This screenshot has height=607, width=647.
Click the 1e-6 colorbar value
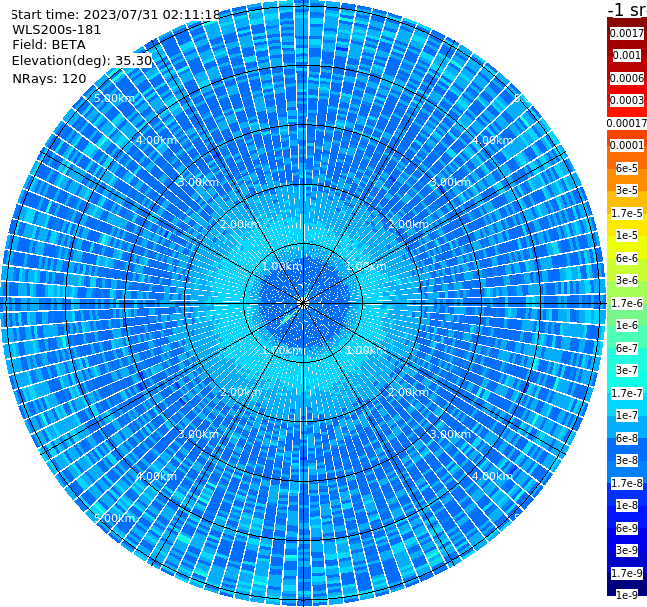(x=627, y=326)
